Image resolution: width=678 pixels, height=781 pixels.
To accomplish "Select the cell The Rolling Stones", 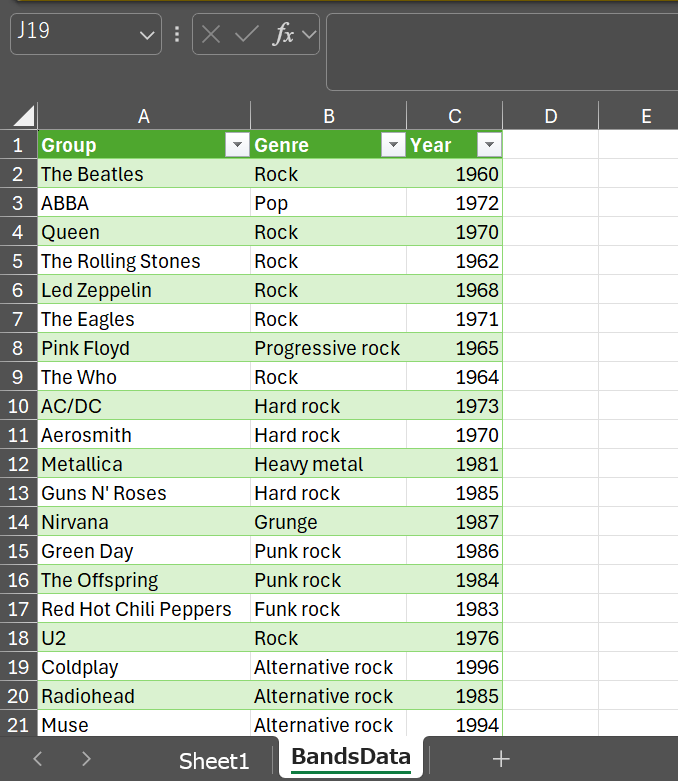I will tap(144, 261).
